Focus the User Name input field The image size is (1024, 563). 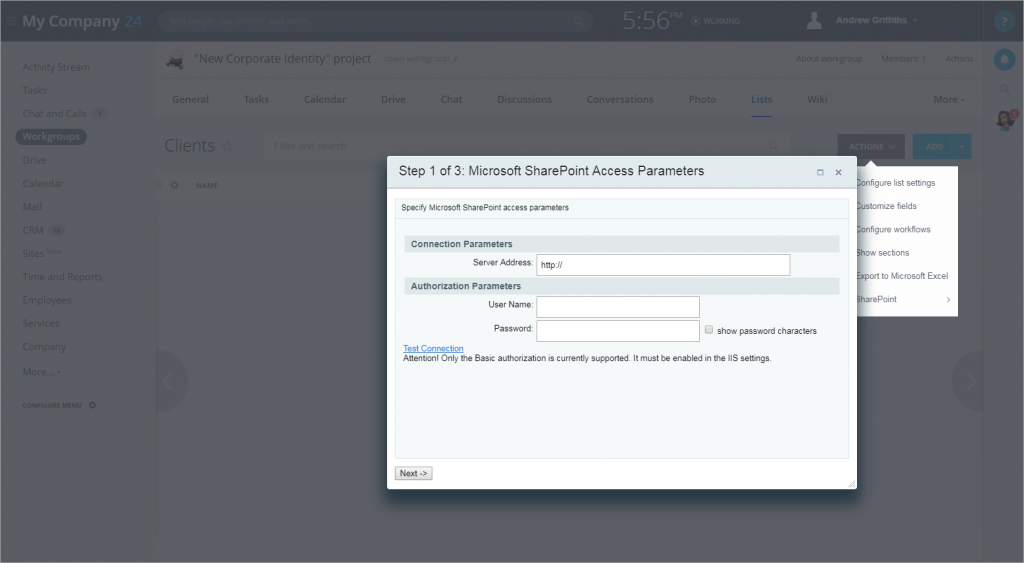[x=618, y=307]
